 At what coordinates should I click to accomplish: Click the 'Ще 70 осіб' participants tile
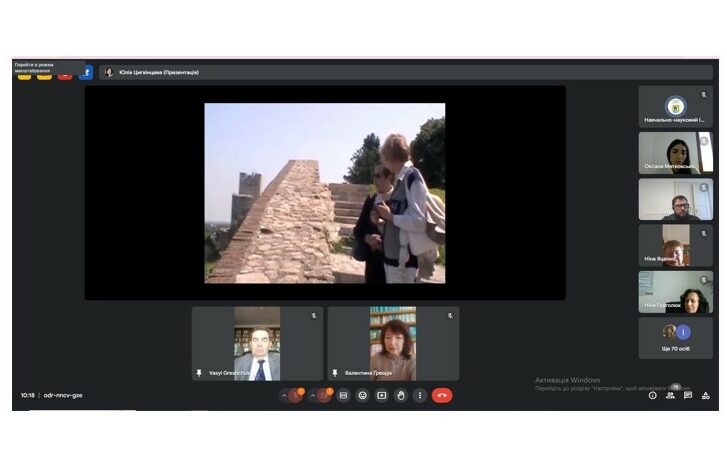click(x=676, y=338)
